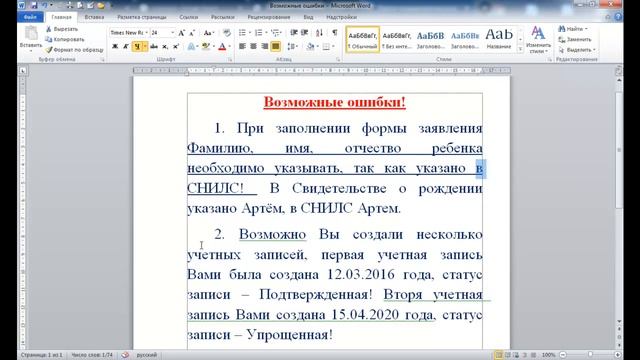Open the font size dropdown showing 24
640x360 pixels.
pyautogui.click(x=173, y=33)
